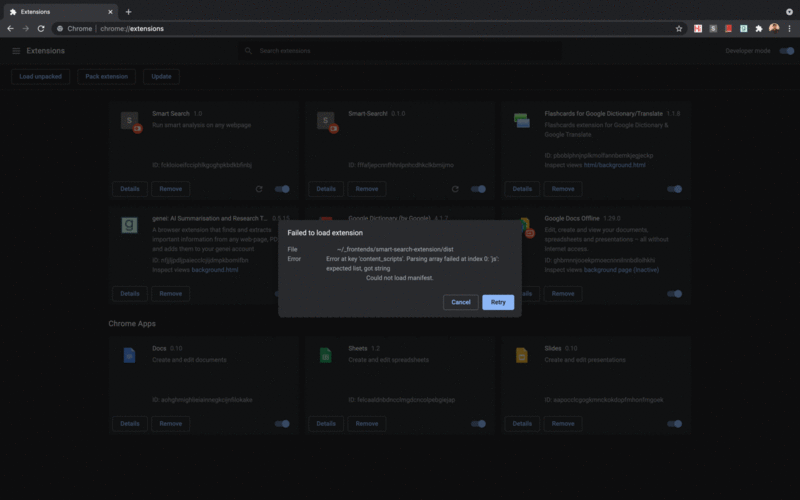Reload the Smart Search 1.0 extension
The height and width of the screenshot is (500, 800).
[259, 189]
